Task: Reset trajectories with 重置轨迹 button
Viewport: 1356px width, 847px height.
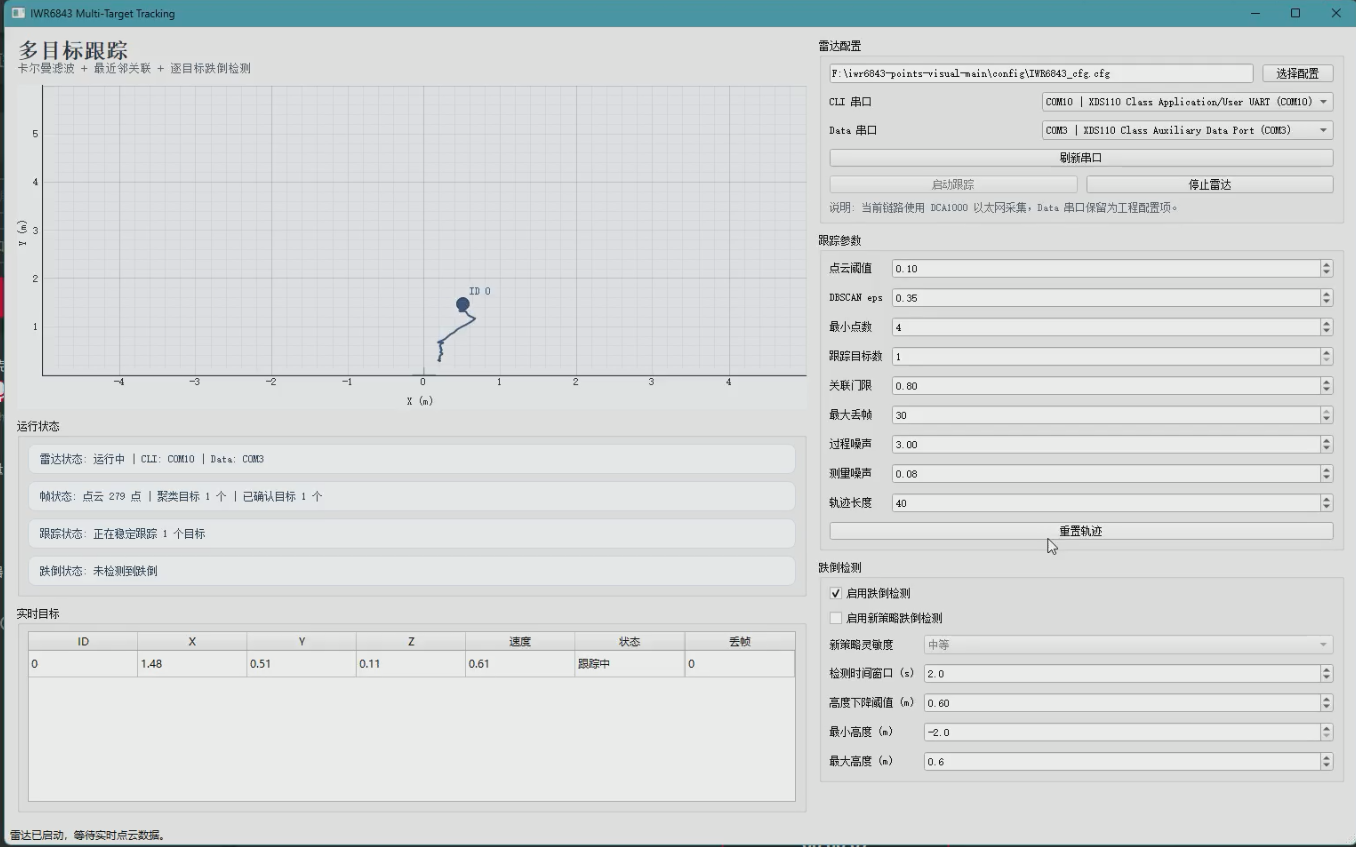Action: 1081,531
